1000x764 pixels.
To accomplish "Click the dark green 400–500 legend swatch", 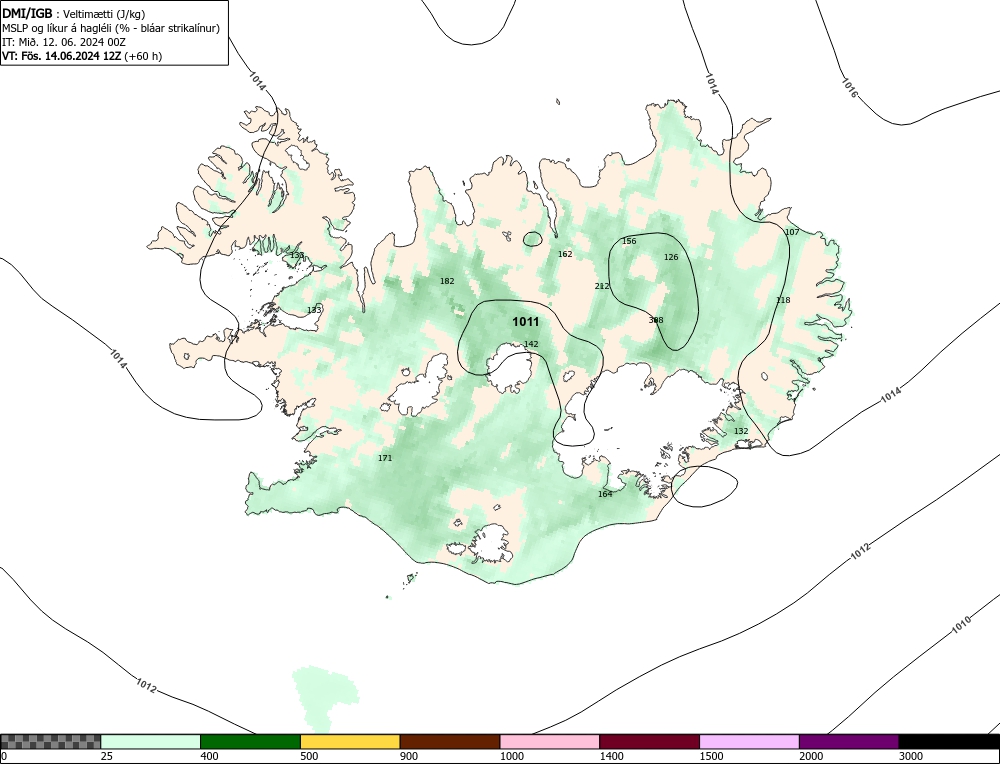I will pos(250,741).
